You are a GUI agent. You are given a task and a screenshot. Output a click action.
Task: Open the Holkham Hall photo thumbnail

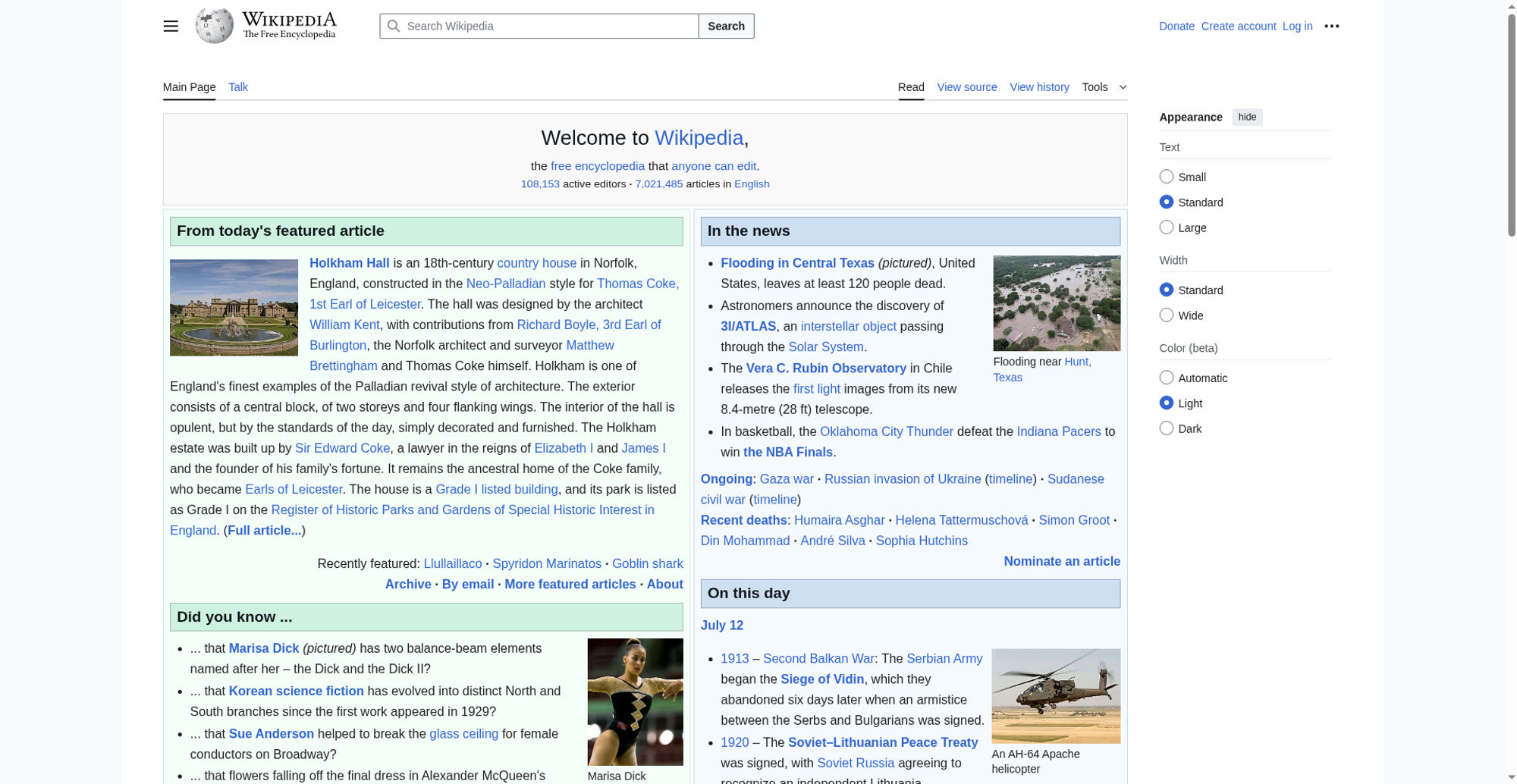click(x=234, y=307)
